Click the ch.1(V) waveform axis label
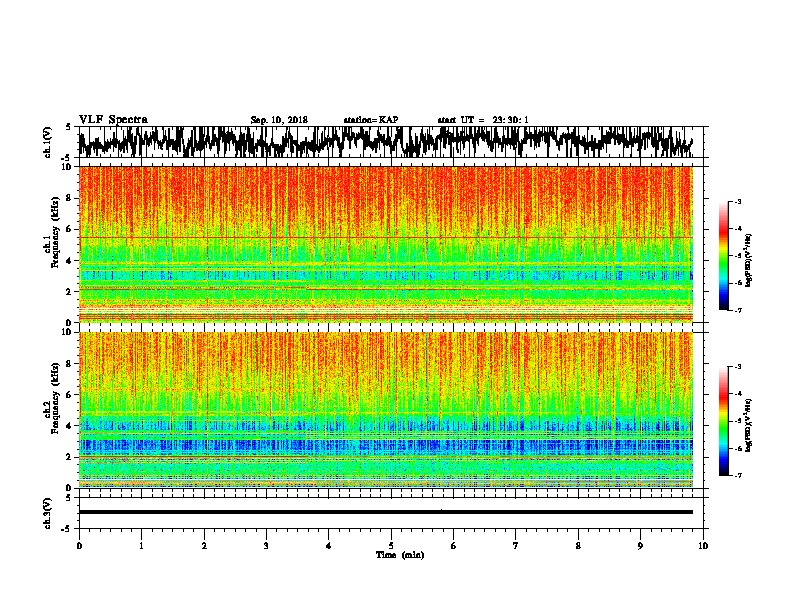Image resolution: width=792 pixels, height=612 pixels. coord(48,142)
